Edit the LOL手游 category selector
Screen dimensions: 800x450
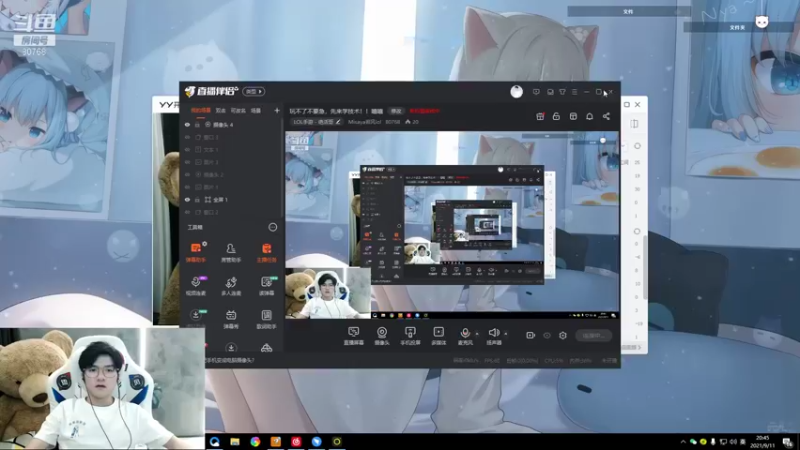(x=316, y=122)
